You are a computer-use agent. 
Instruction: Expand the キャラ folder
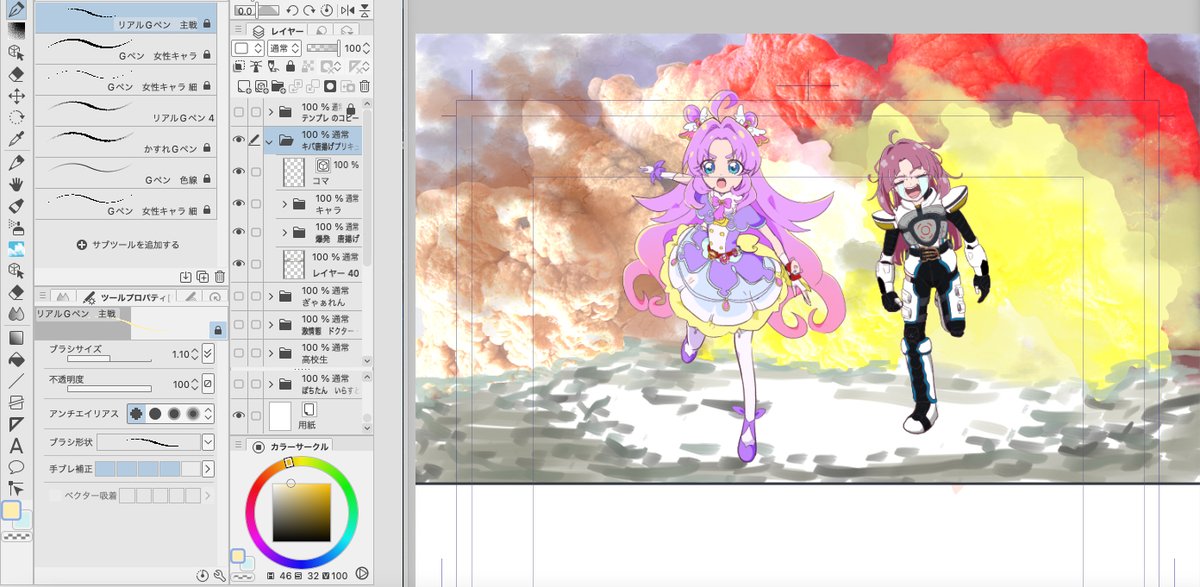click(285, 204)
